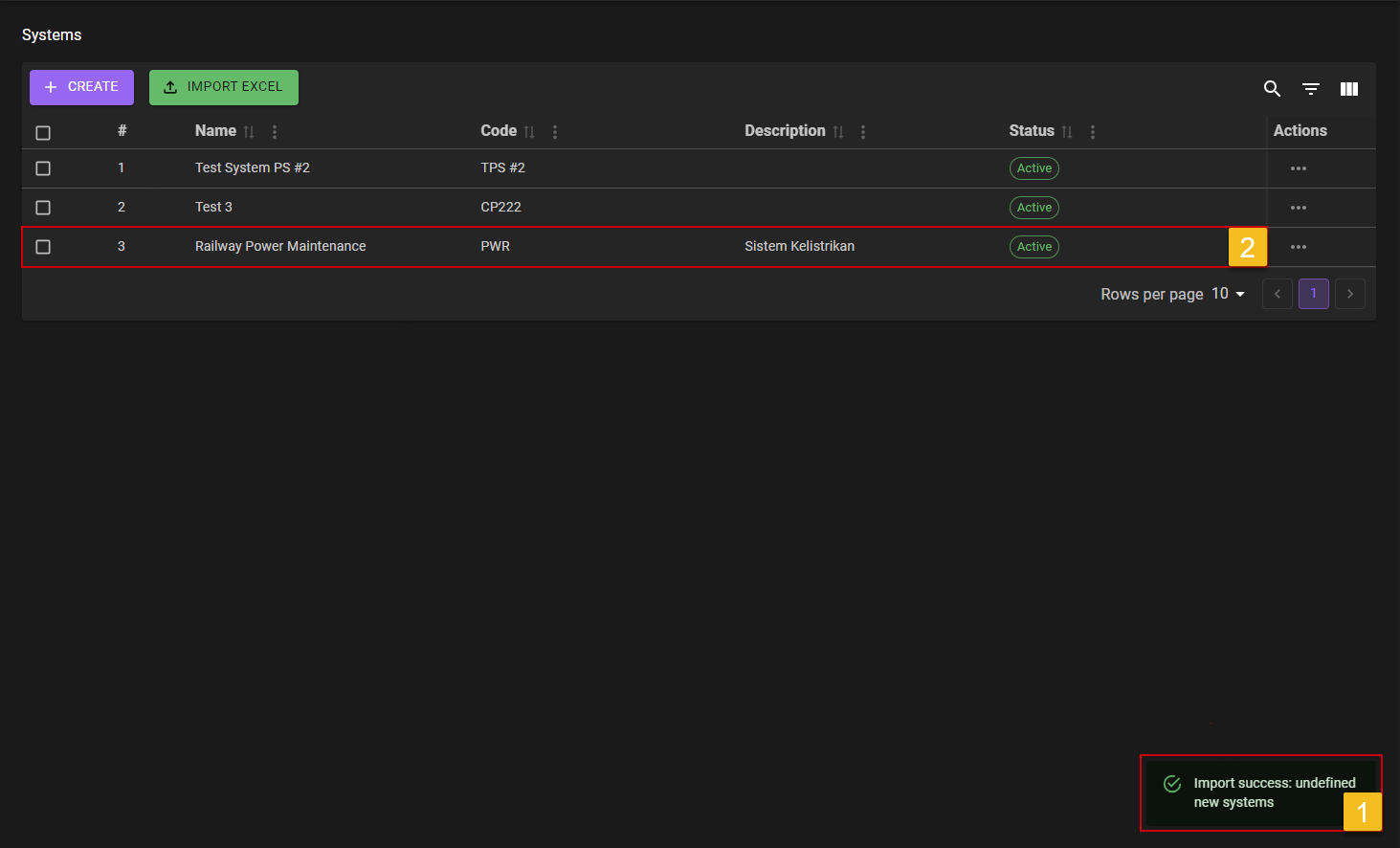Sort table by Code column
The image size is (1400, 848).
point(529,132)
